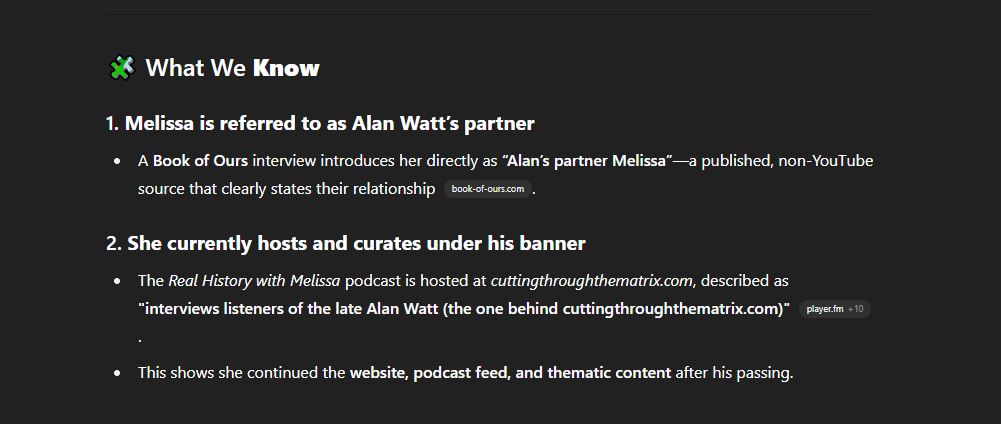Click italic 'Real History with Melissa' title
The height and width of the screenshot is (424, 1001).
click(254, 280)
